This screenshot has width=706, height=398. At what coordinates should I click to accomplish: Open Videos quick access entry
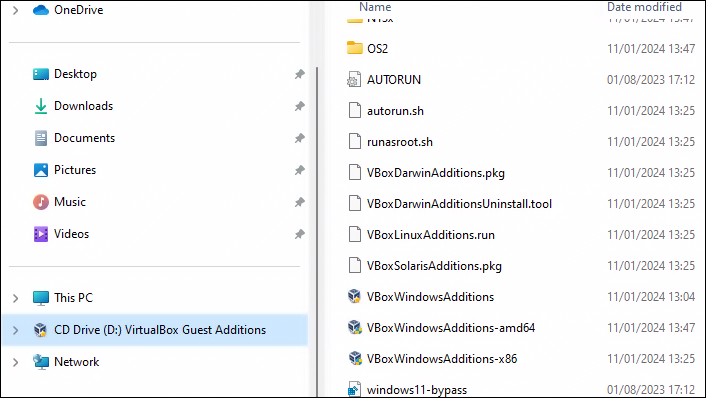71,234
